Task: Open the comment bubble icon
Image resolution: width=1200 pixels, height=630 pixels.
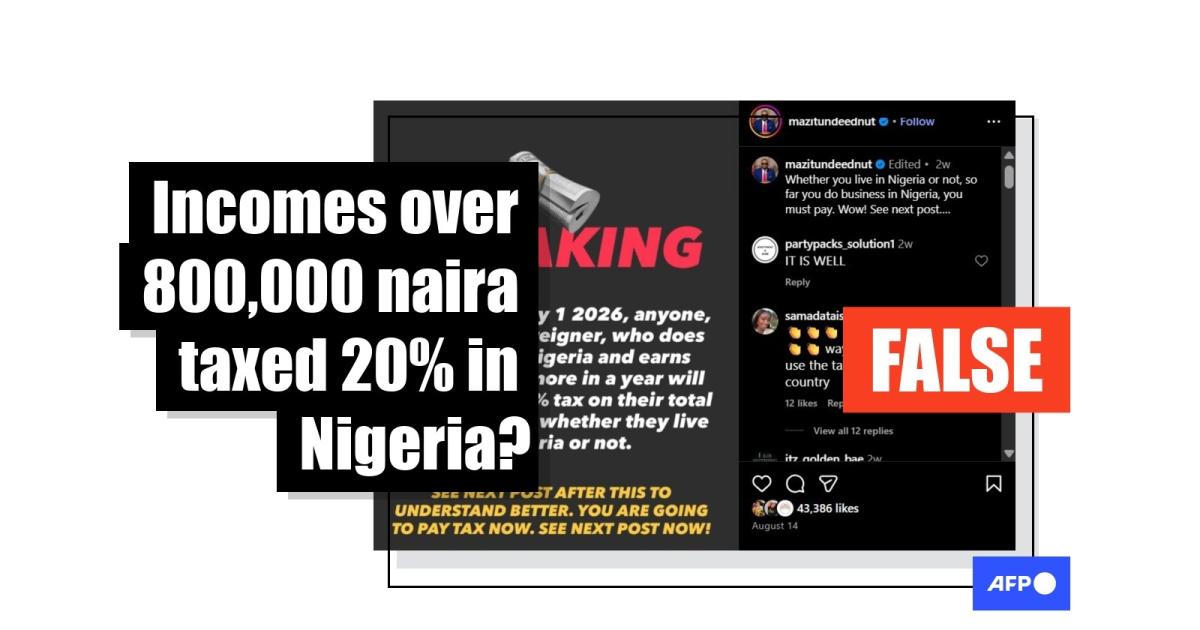Action: pyautogui.click(x=795, y=484)
